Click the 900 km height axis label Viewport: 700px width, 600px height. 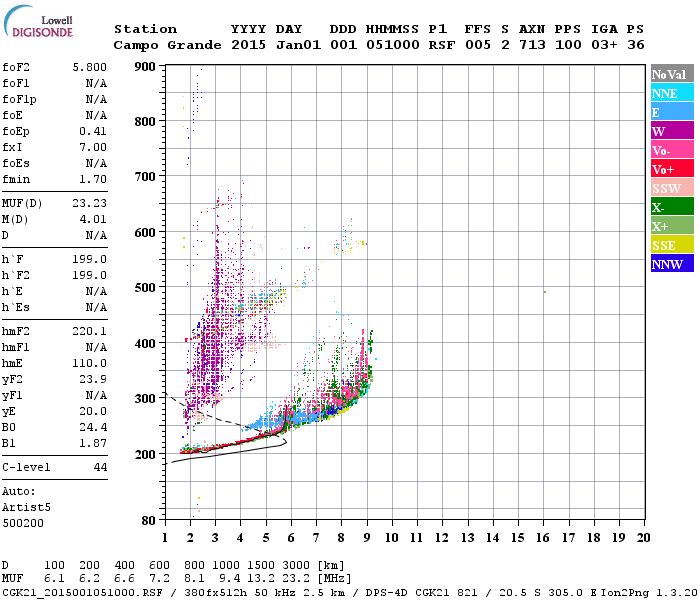[x=145, y=67]
